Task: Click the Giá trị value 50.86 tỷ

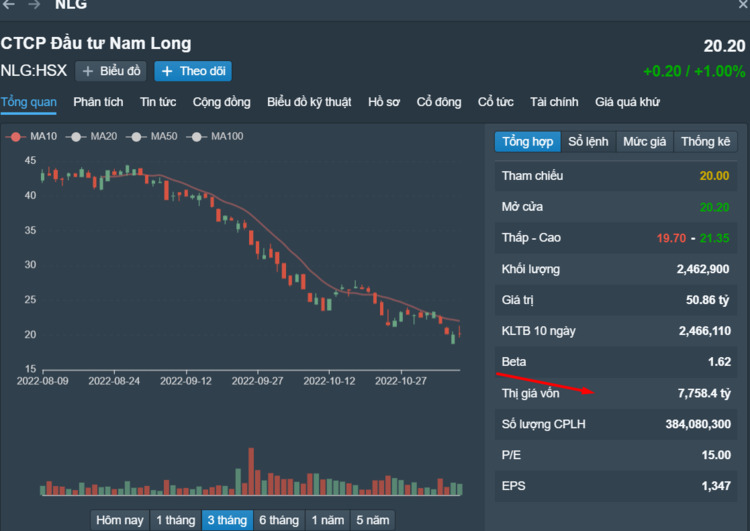Action: [x=707, y=300]
